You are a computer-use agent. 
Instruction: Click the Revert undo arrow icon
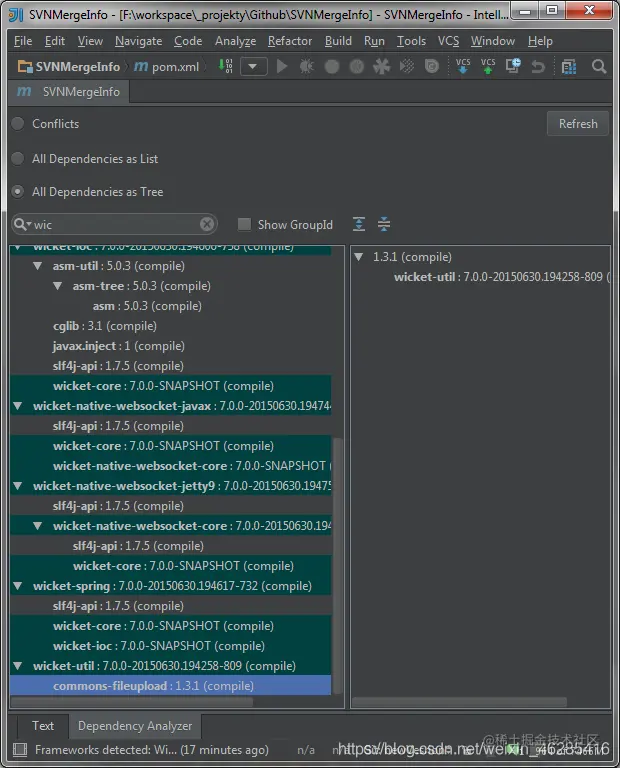point(538,66)
